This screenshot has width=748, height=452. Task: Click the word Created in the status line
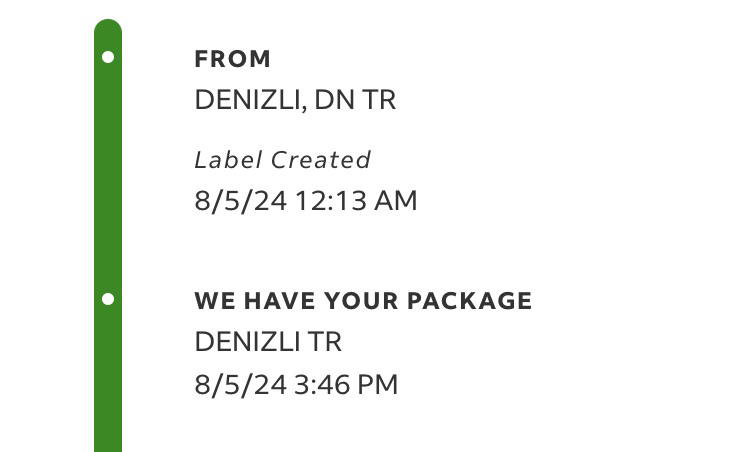[321, 160]
